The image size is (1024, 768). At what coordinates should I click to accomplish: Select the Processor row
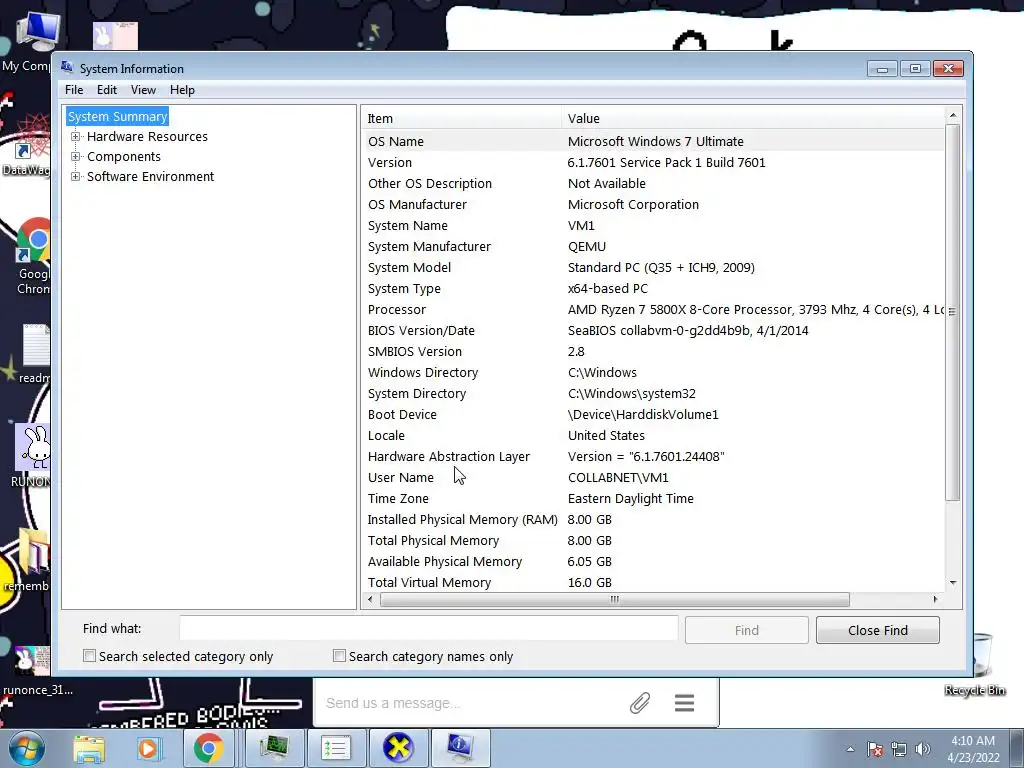653,310
